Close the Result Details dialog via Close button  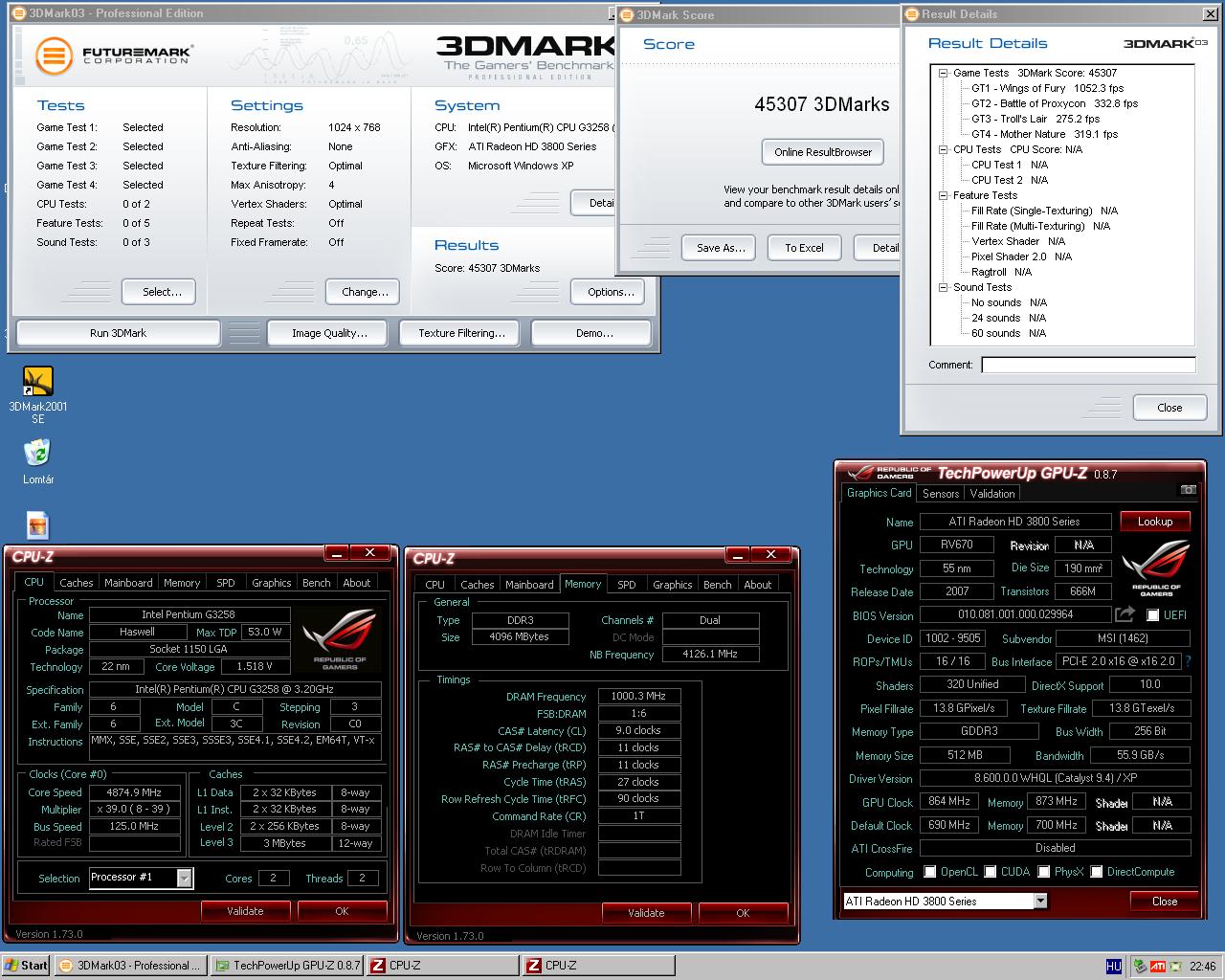point(1169,408)
